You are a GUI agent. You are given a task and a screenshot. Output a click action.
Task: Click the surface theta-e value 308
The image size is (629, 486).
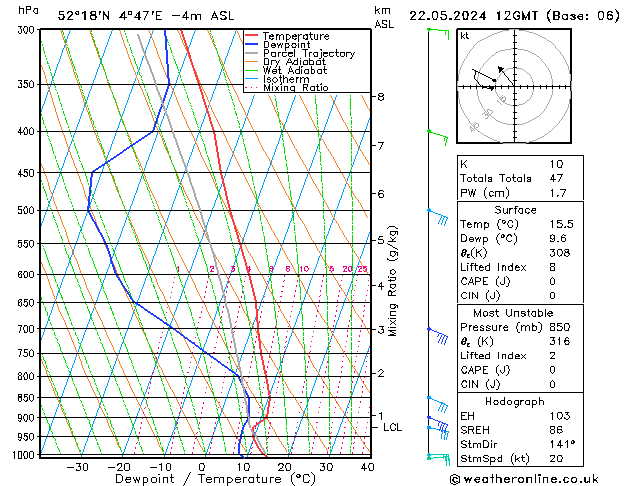(560, 253)
